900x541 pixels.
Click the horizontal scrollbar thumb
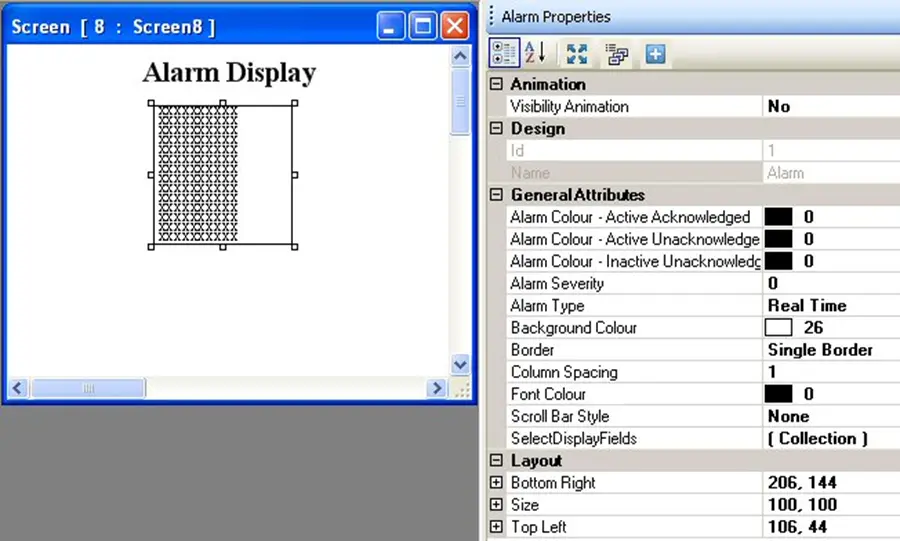tap(88, 388)
